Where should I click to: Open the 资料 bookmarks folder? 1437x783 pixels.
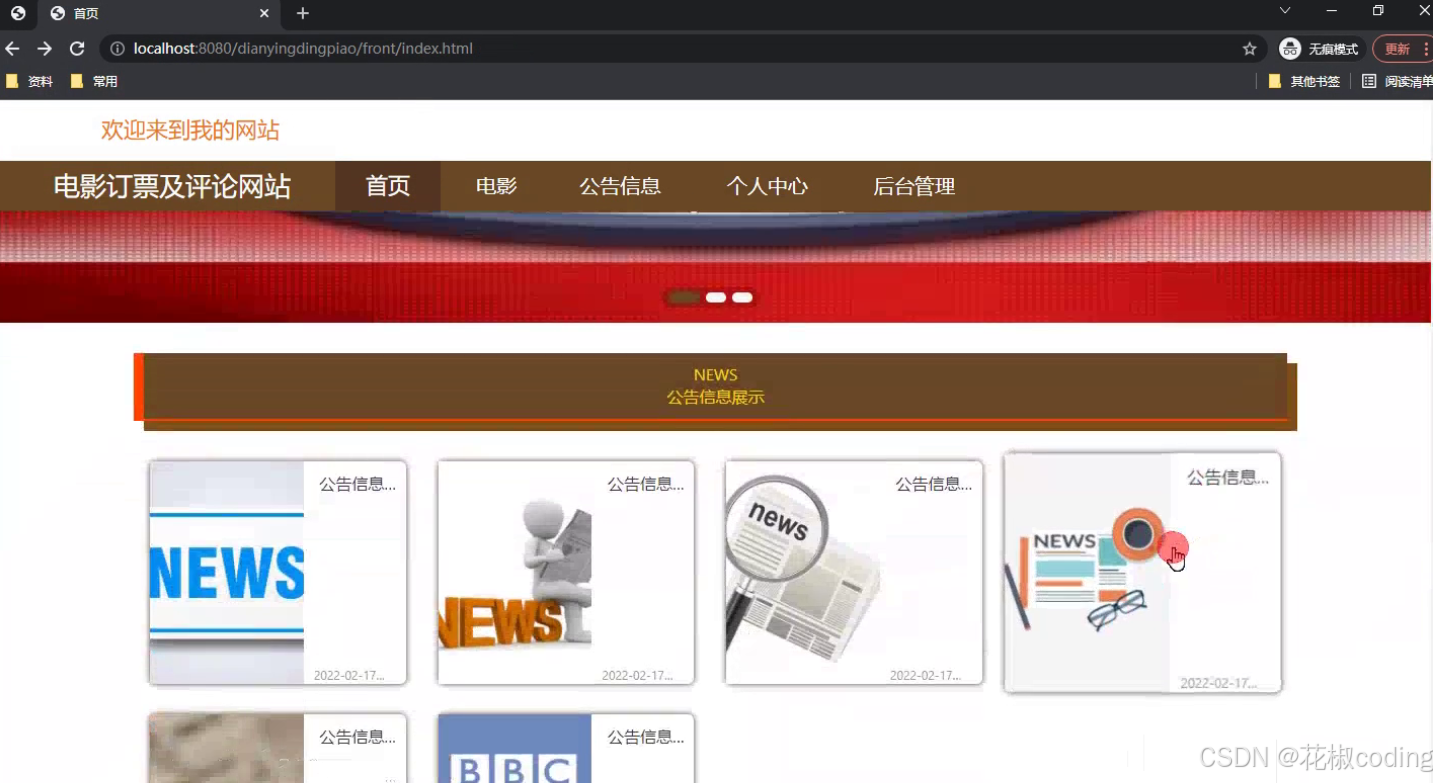point(31,81)
